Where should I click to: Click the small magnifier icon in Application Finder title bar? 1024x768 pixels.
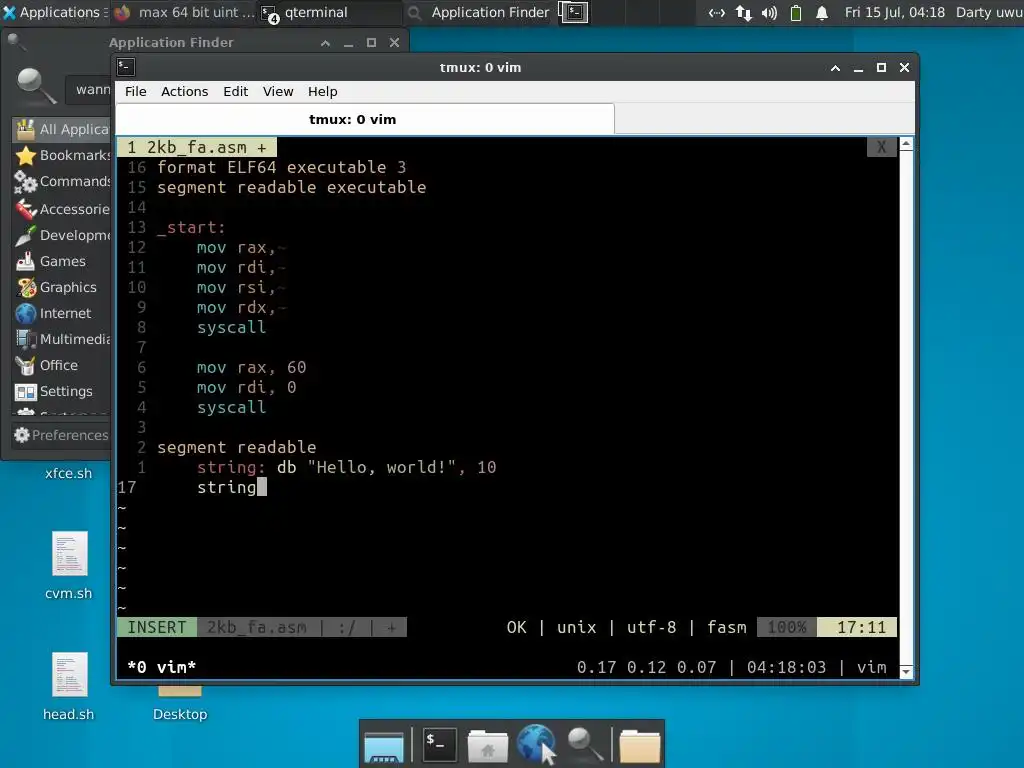(x=16, y=42)
